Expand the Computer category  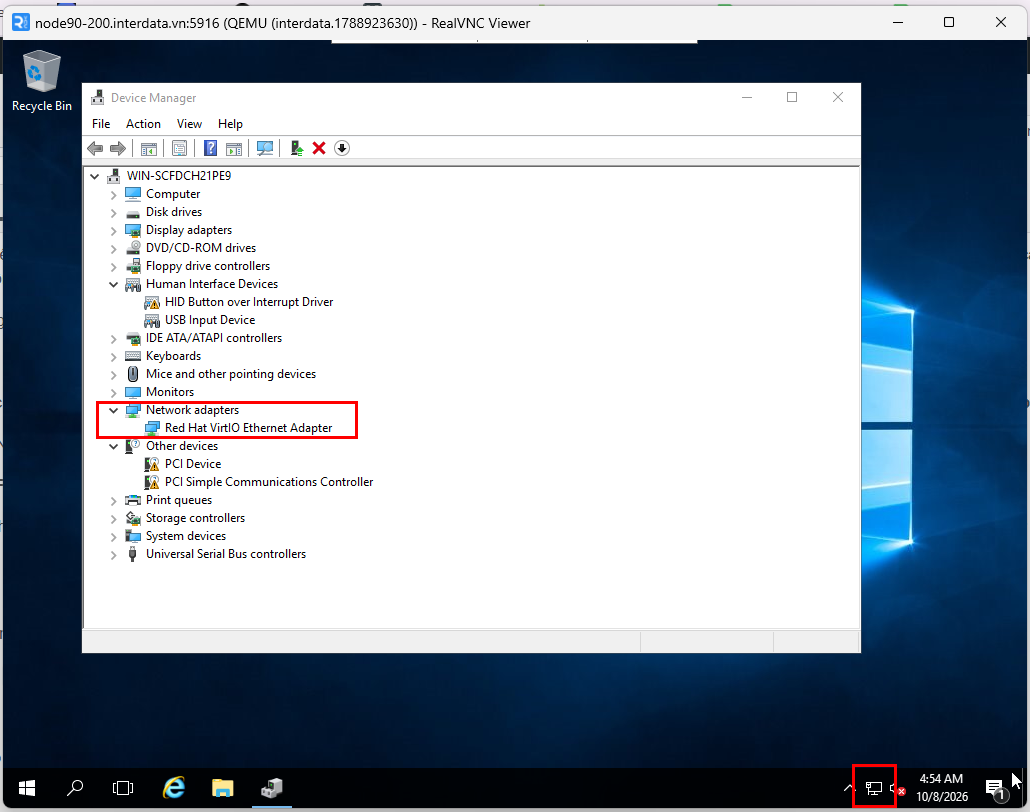pyautogui.click(x=114, y=194)
